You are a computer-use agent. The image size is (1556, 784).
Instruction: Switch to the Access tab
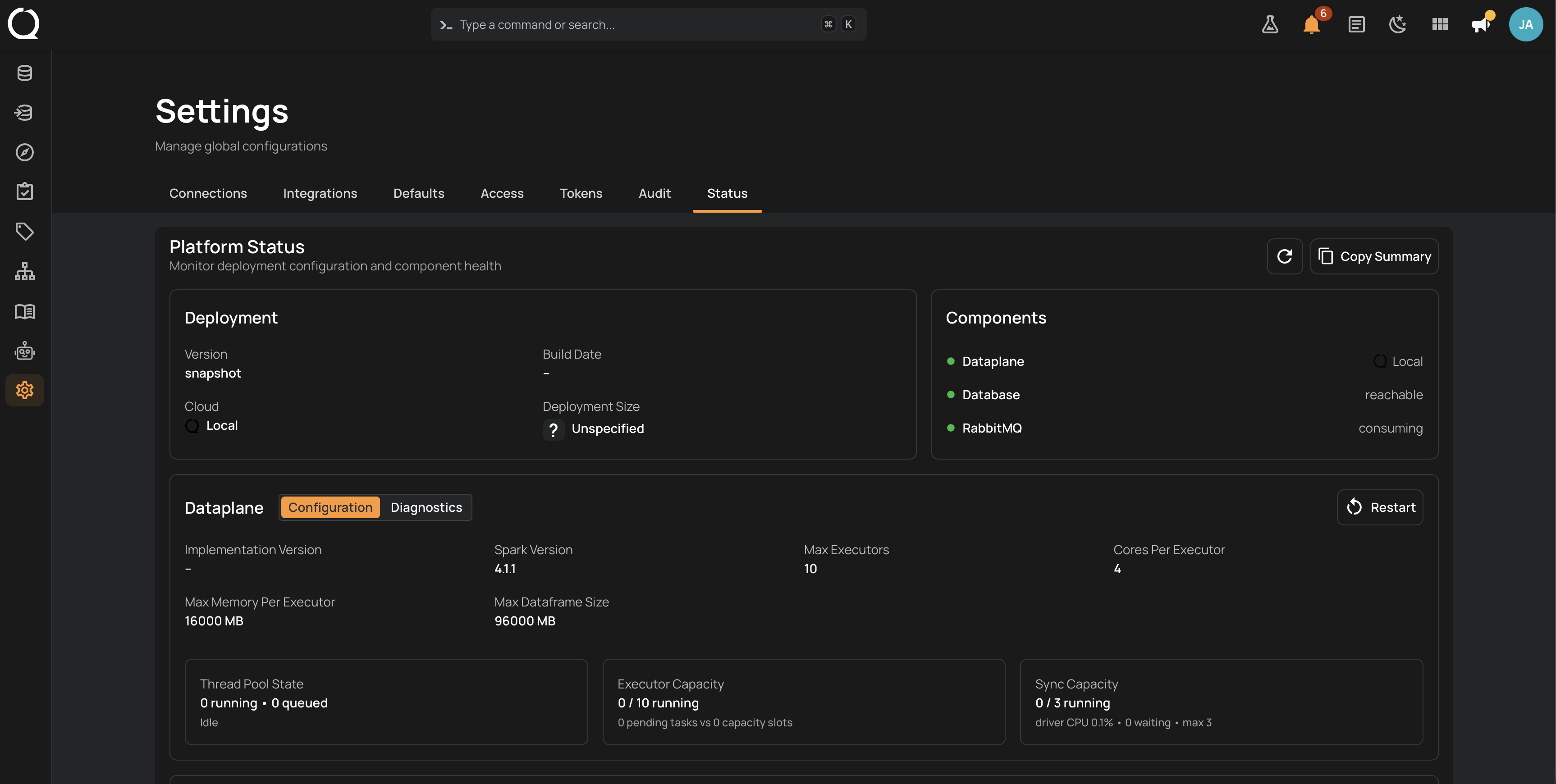pyautogui.click(x=502, y=193)
